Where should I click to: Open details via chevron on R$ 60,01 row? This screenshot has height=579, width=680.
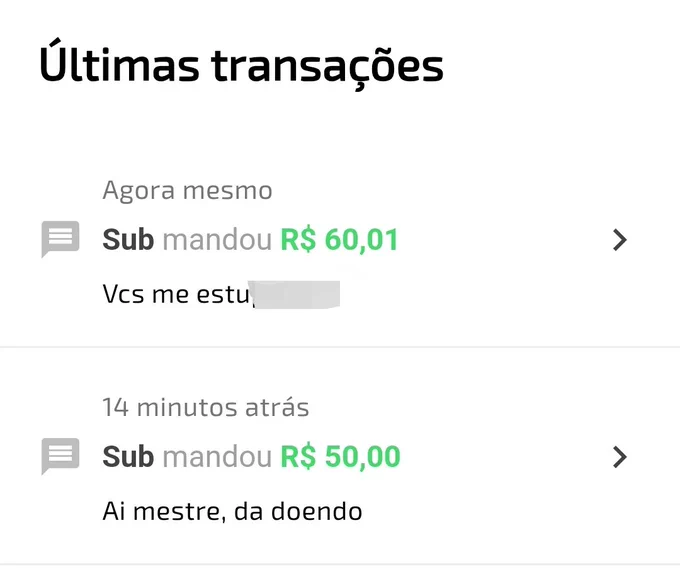[x=620, y=240]
